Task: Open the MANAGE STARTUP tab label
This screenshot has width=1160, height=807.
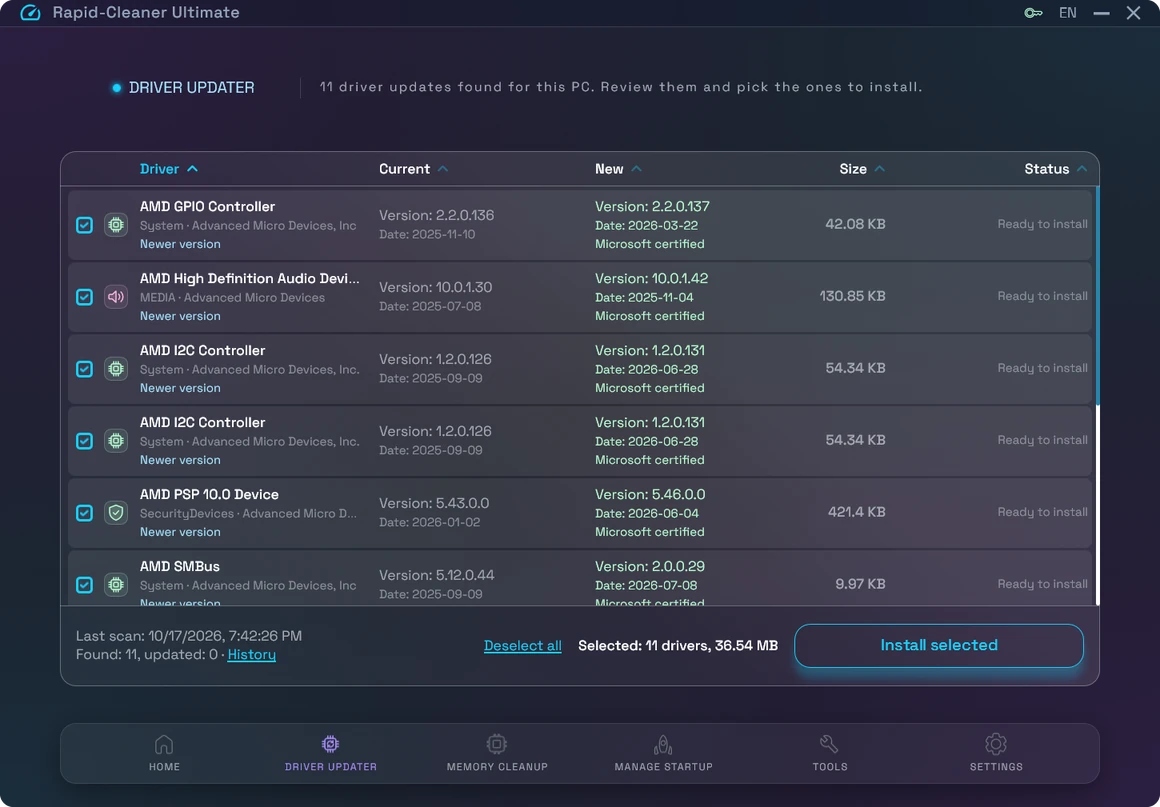Action: tap(664, 767)
